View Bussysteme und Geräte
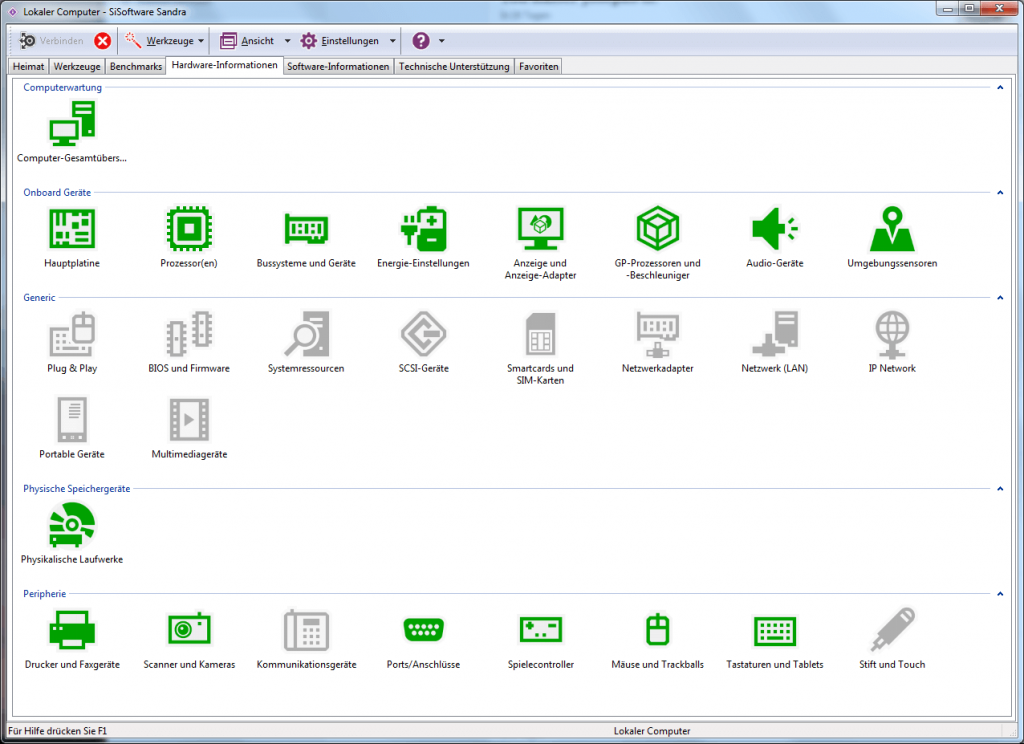The height and width of the screenshot is (744, 1024). [x=306, y=230]
